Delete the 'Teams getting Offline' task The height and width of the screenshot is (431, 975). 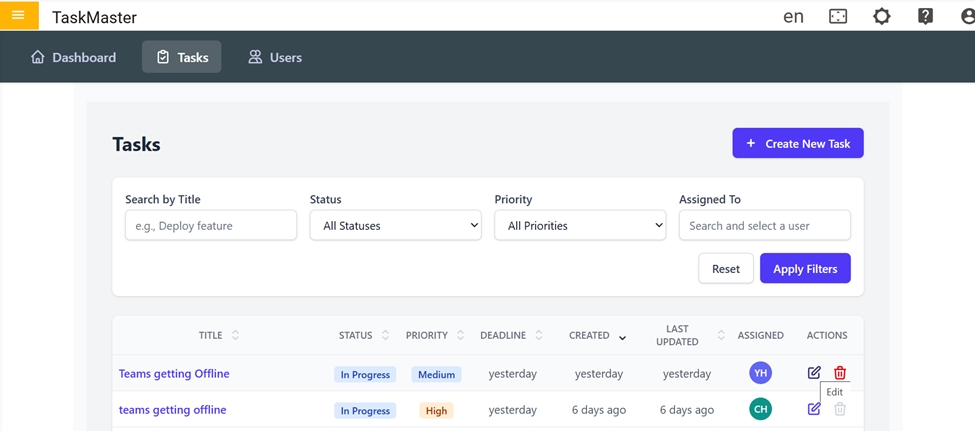tap(840, 373)
